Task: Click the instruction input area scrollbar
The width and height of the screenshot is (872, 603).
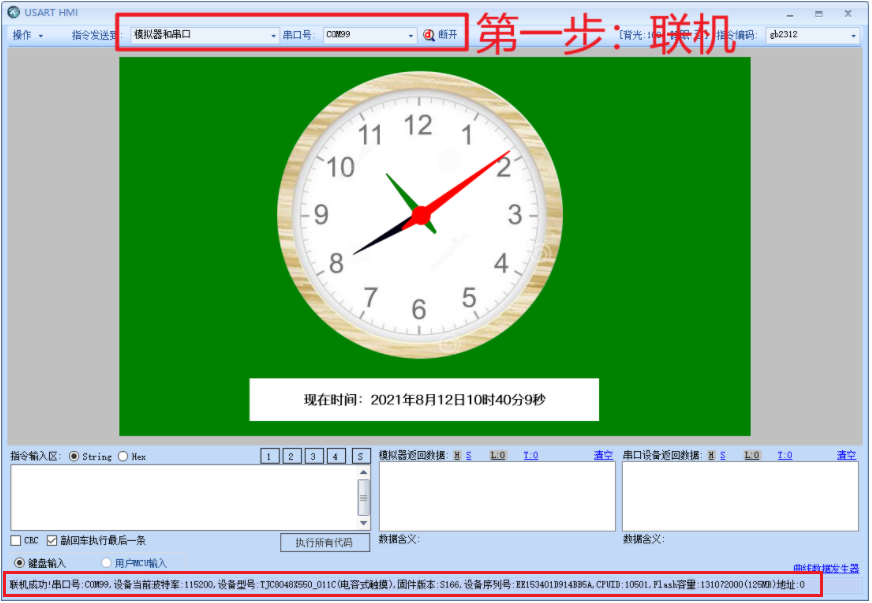Action: (362, 495)
